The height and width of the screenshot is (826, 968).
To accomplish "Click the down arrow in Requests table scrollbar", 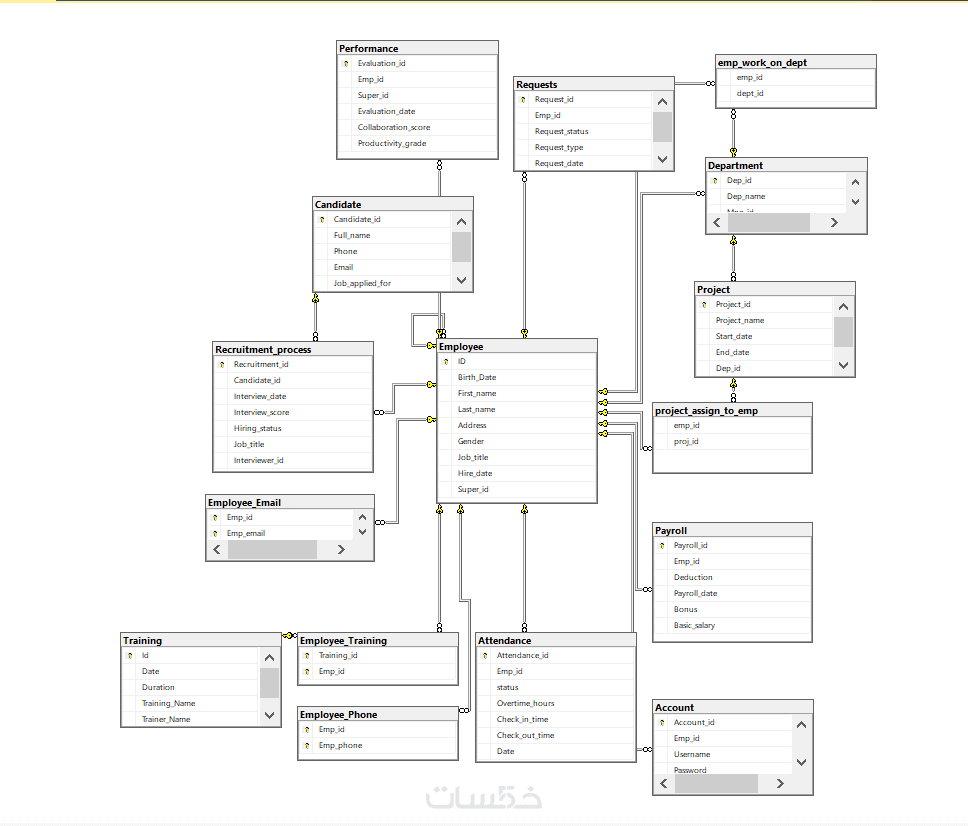I will pyautogui.click(x=662, y=159).
